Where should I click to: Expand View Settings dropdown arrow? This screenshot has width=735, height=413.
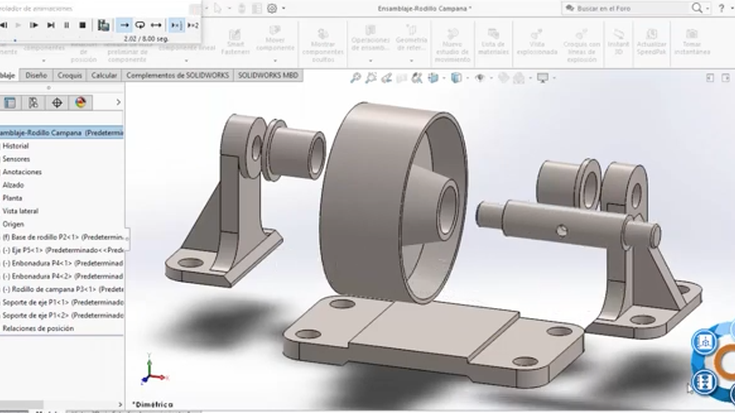click(x=554, y=78)
